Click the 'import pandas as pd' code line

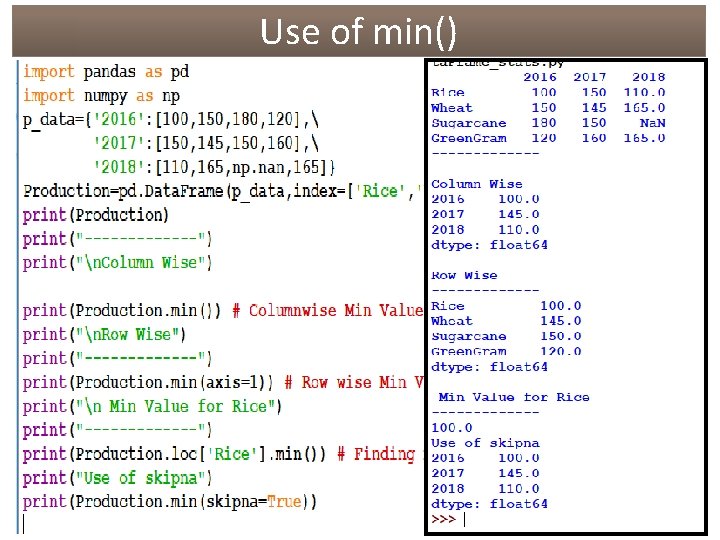[106, 72]
